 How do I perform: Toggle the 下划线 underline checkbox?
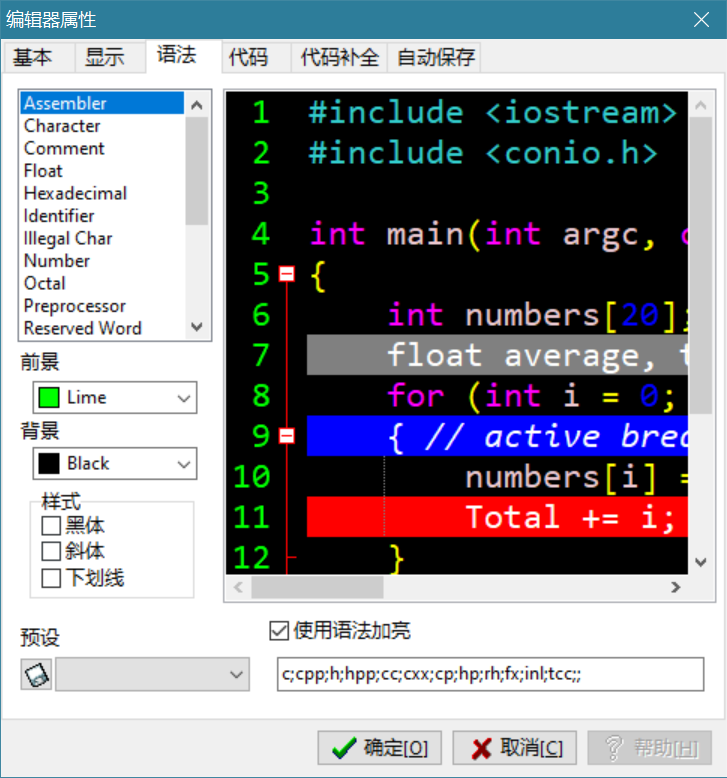click(51, 577)
